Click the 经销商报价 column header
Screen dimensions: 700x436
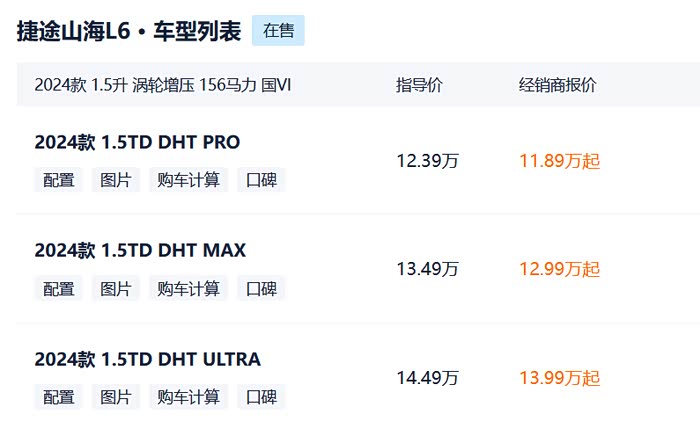557,85
